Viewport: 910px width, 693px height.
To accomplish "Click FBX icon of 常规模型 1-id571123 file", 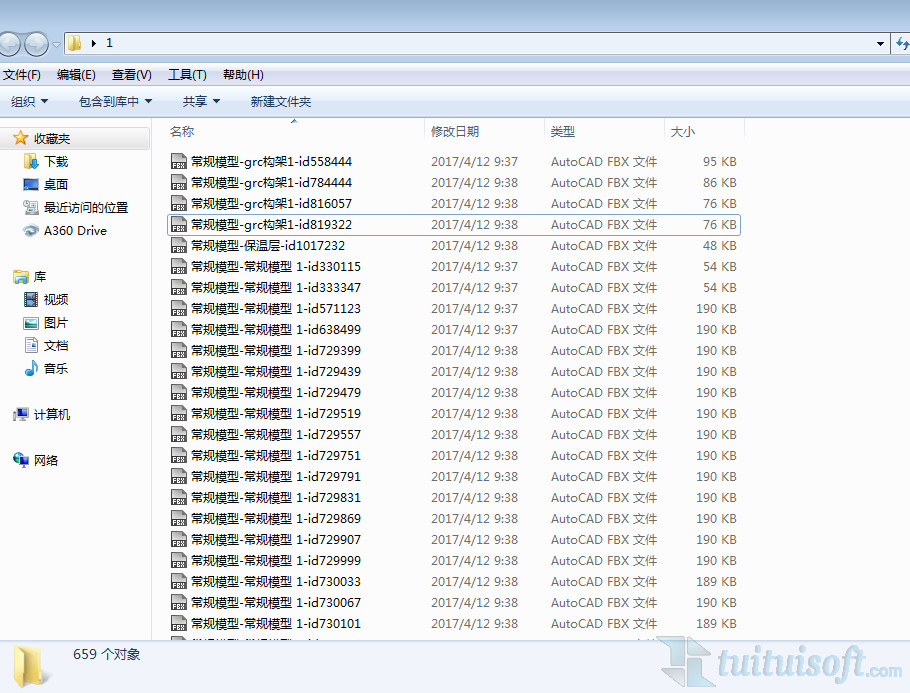I will pos(179,308).
